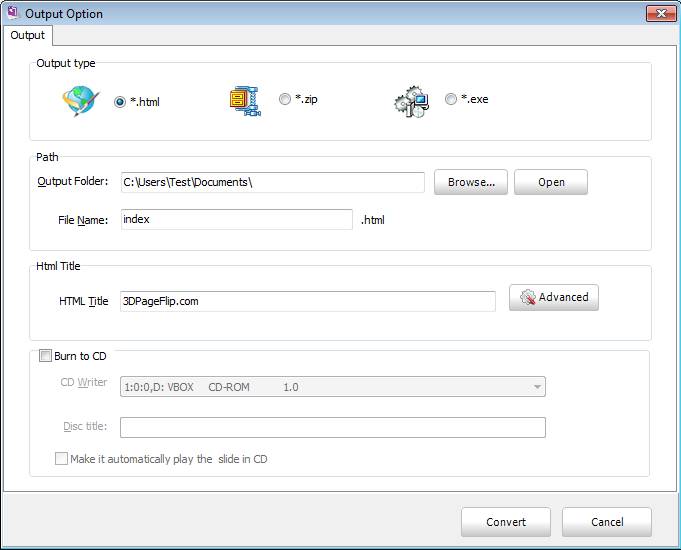
Task: Click the Output Option title bar app icon
Action: [x=13, y=13]
